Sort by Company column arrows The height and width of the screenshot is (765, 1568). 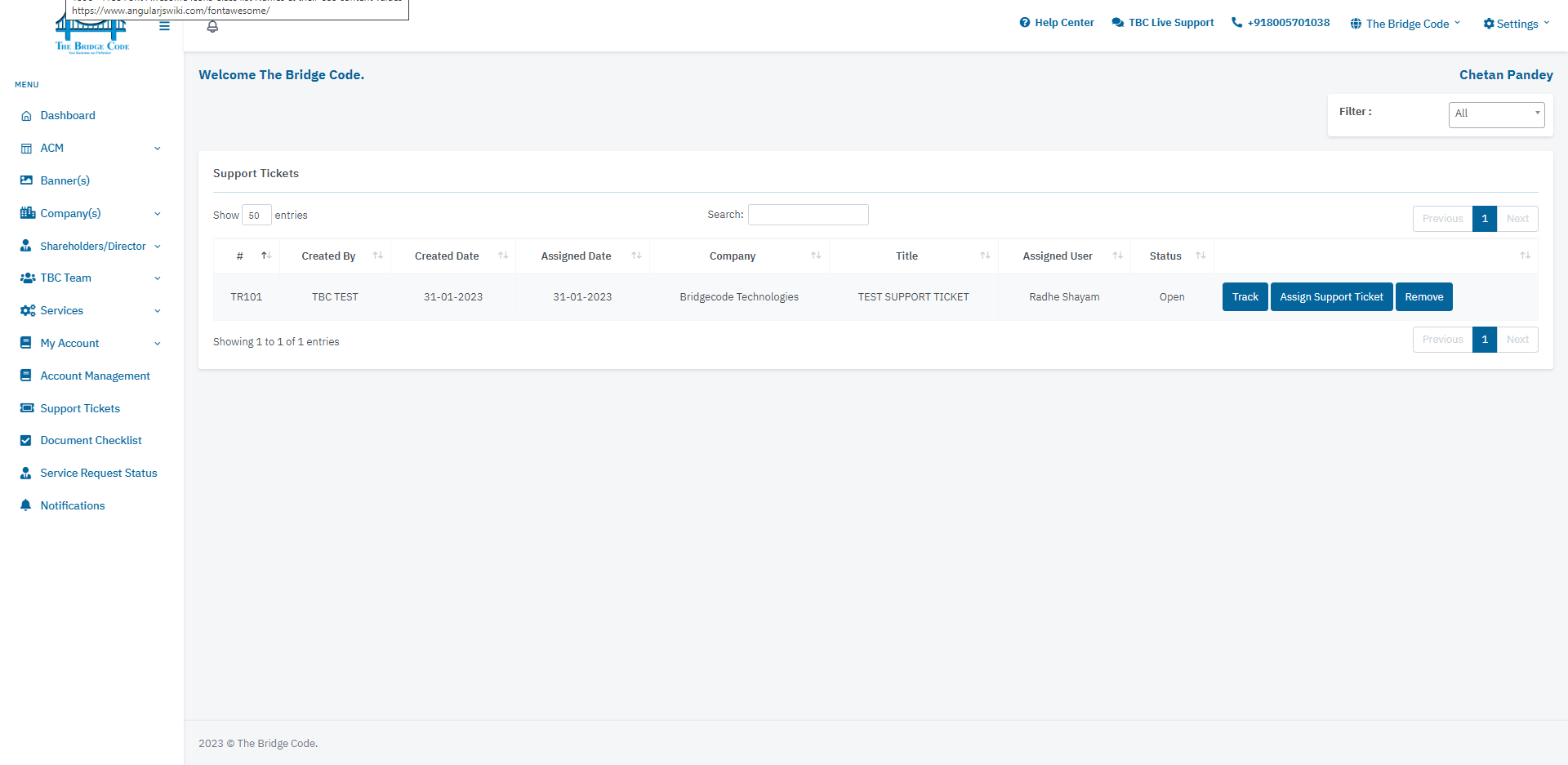(816, 256)
